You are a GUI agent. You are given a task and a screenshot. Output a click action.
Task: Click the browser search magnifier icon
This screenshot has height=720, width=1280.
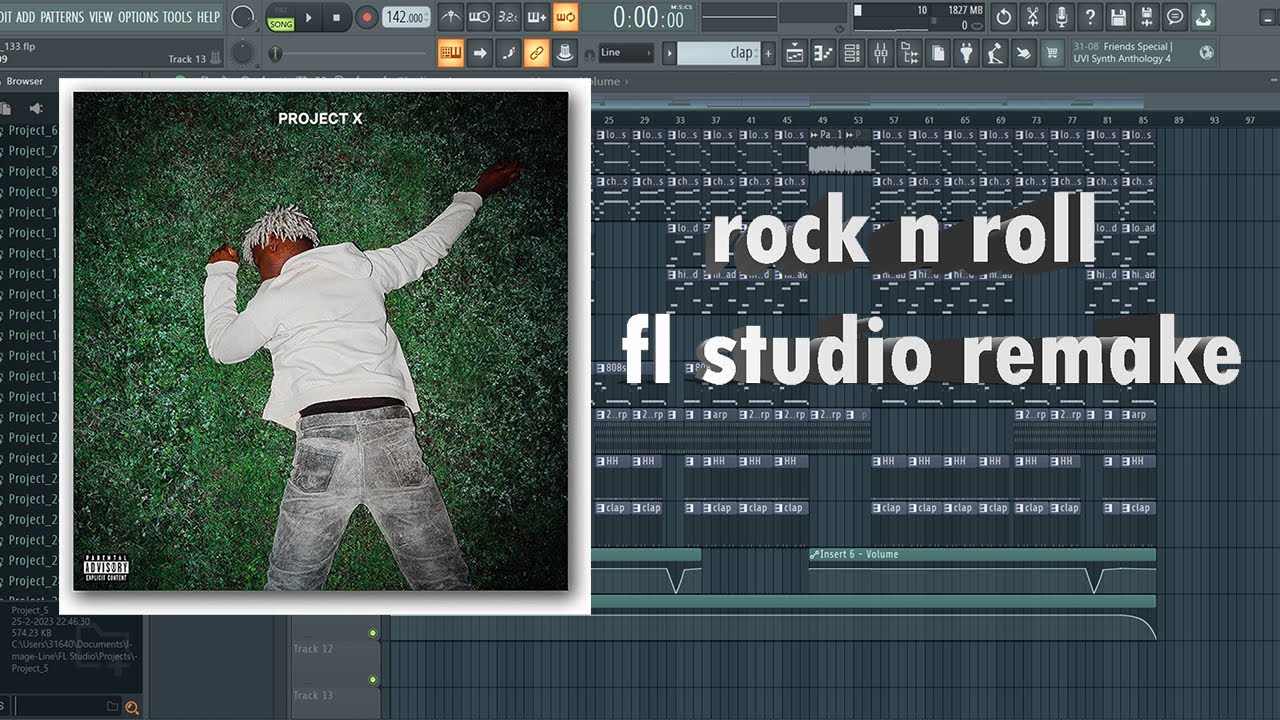pyautogui.click(x=131, y=708)
